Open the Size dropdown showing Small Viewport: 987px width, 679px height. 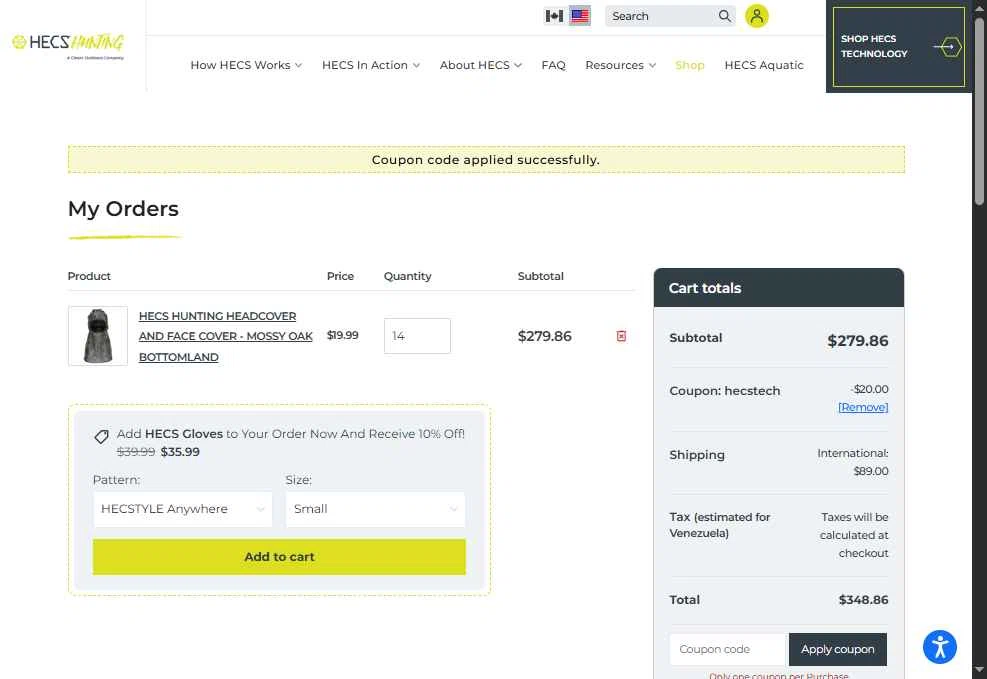(375, 509)
